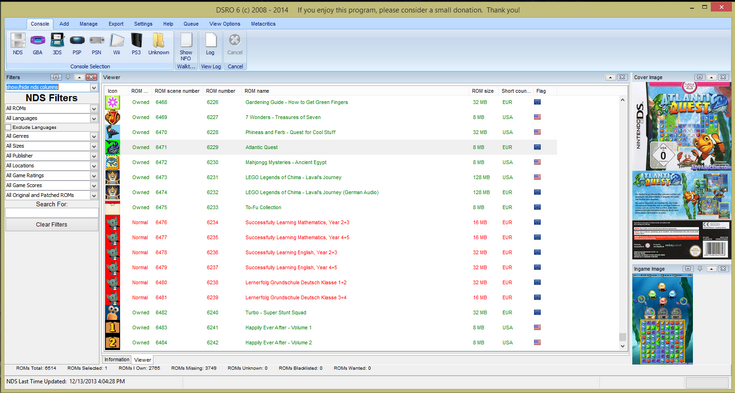Sort by ROM scene number column header
Viewport: 735px width, 393px height.
point(178,91)
